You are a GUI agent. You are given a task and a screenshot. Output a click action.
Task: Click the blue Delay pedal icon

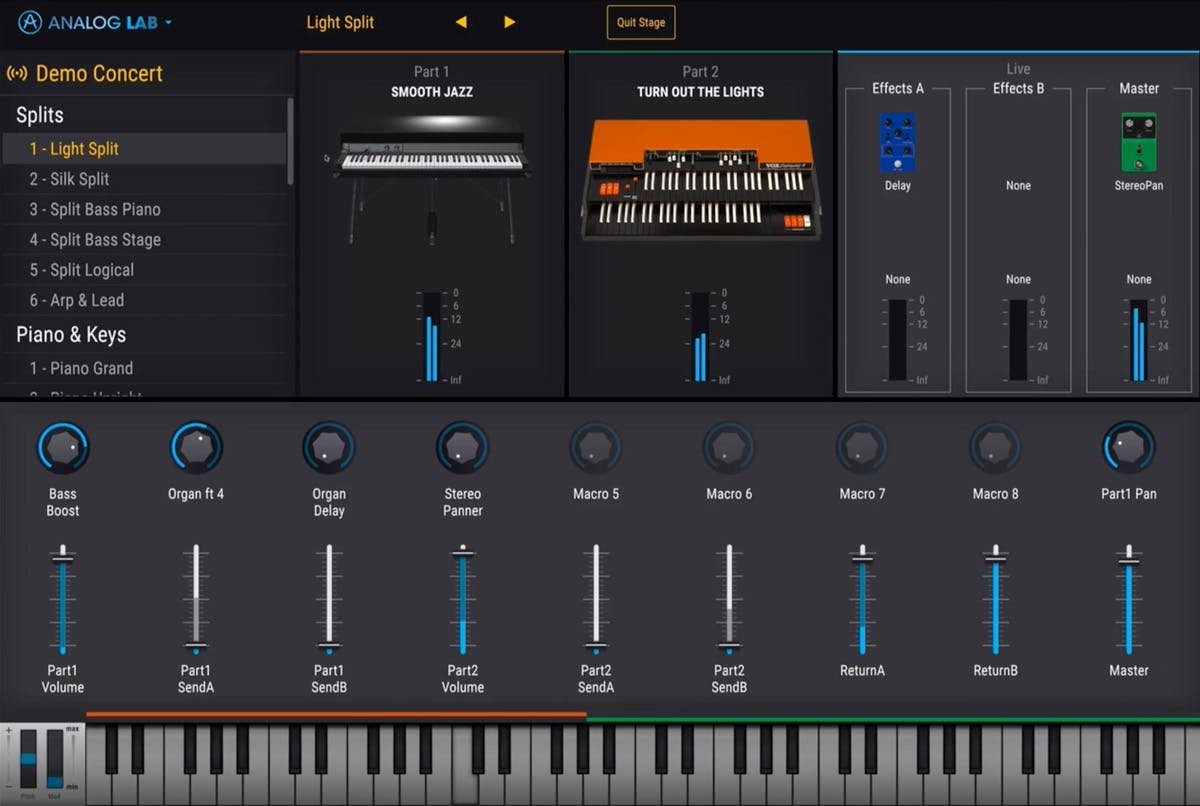(x=898, y=142)
